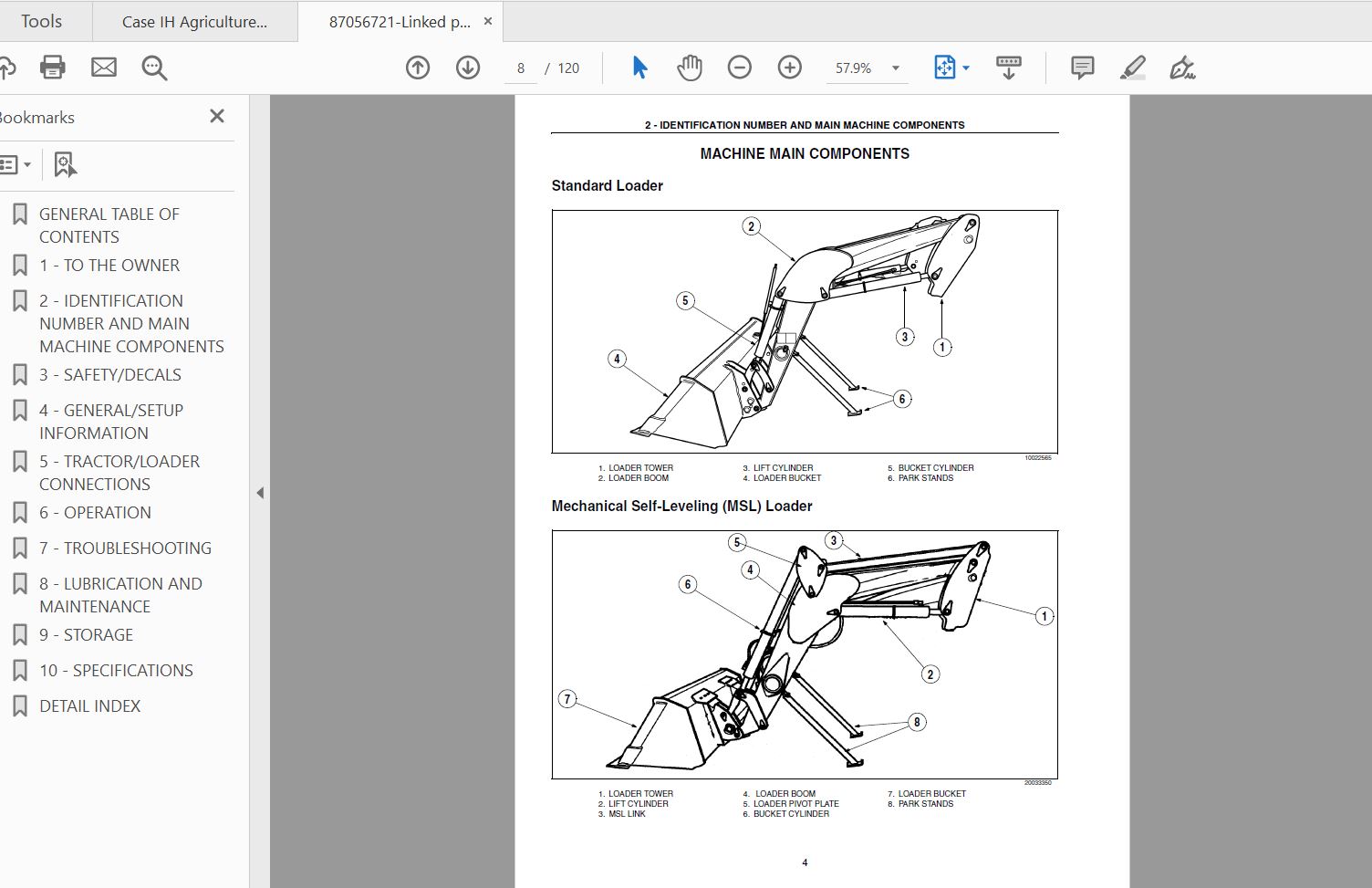Click bookmark icon beside TO THE OWNER

coord(19,266)
